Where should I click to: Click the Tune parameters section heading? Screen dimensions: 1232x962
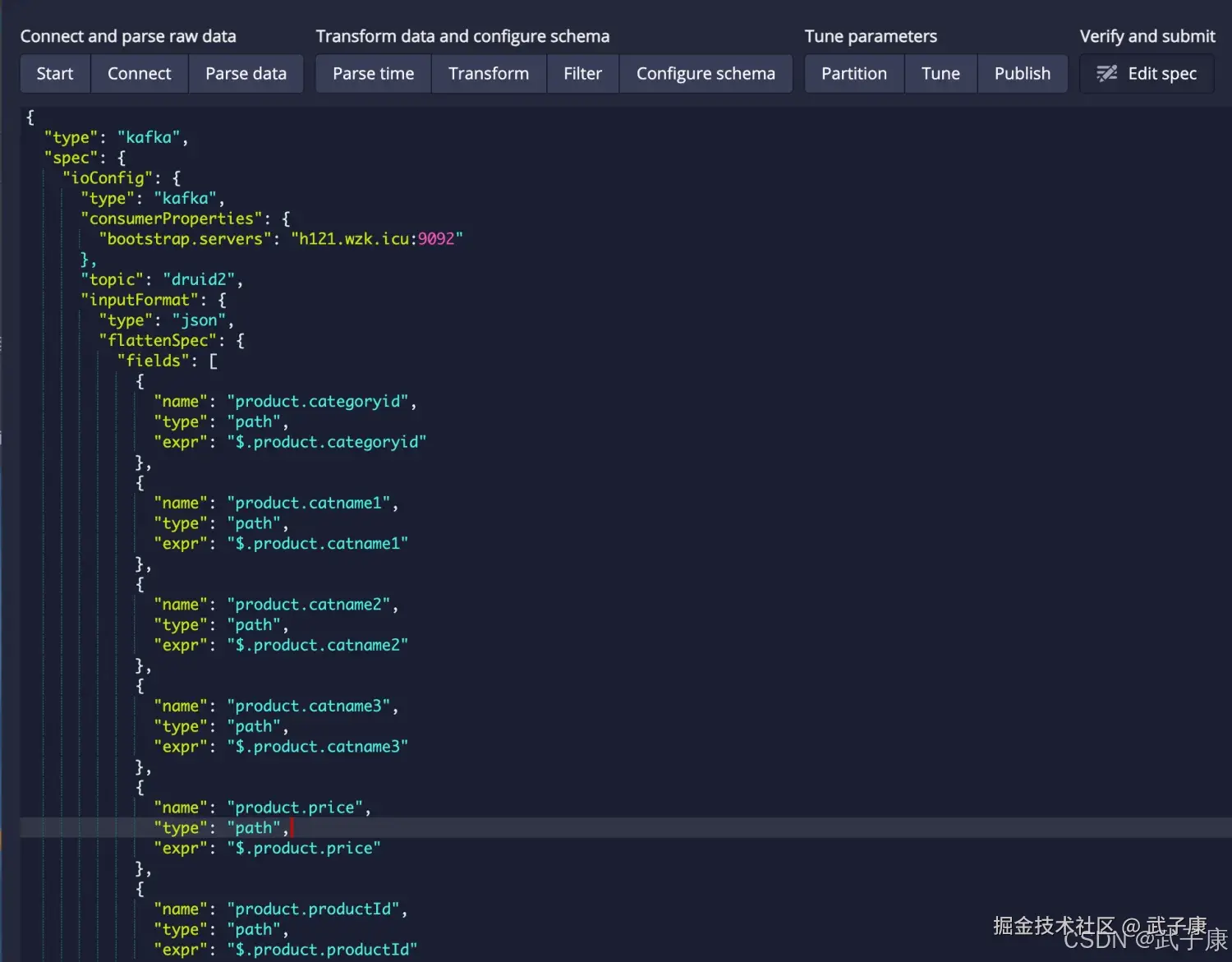871,36
